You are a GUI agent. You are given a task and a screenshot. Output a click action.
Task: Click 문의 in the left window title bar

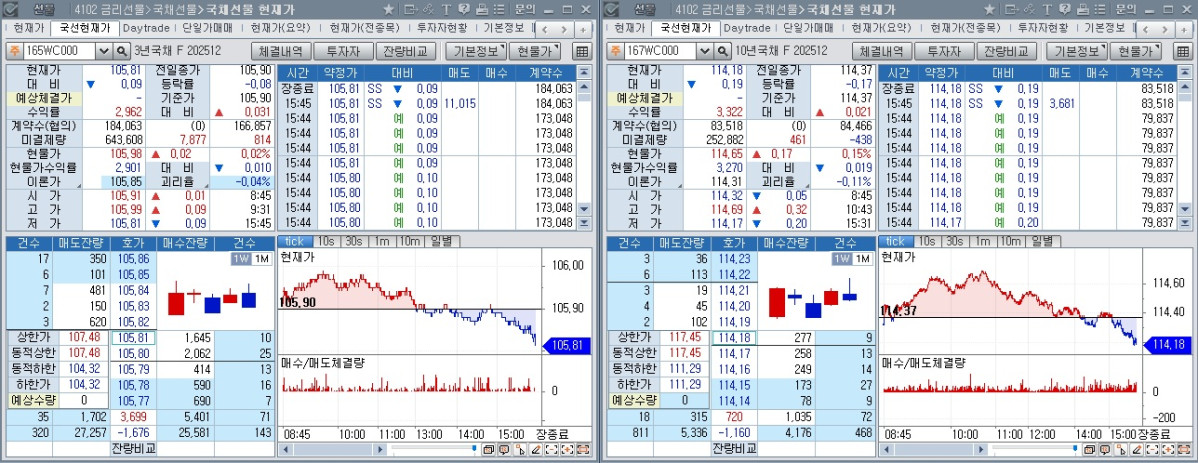point(525,10)
